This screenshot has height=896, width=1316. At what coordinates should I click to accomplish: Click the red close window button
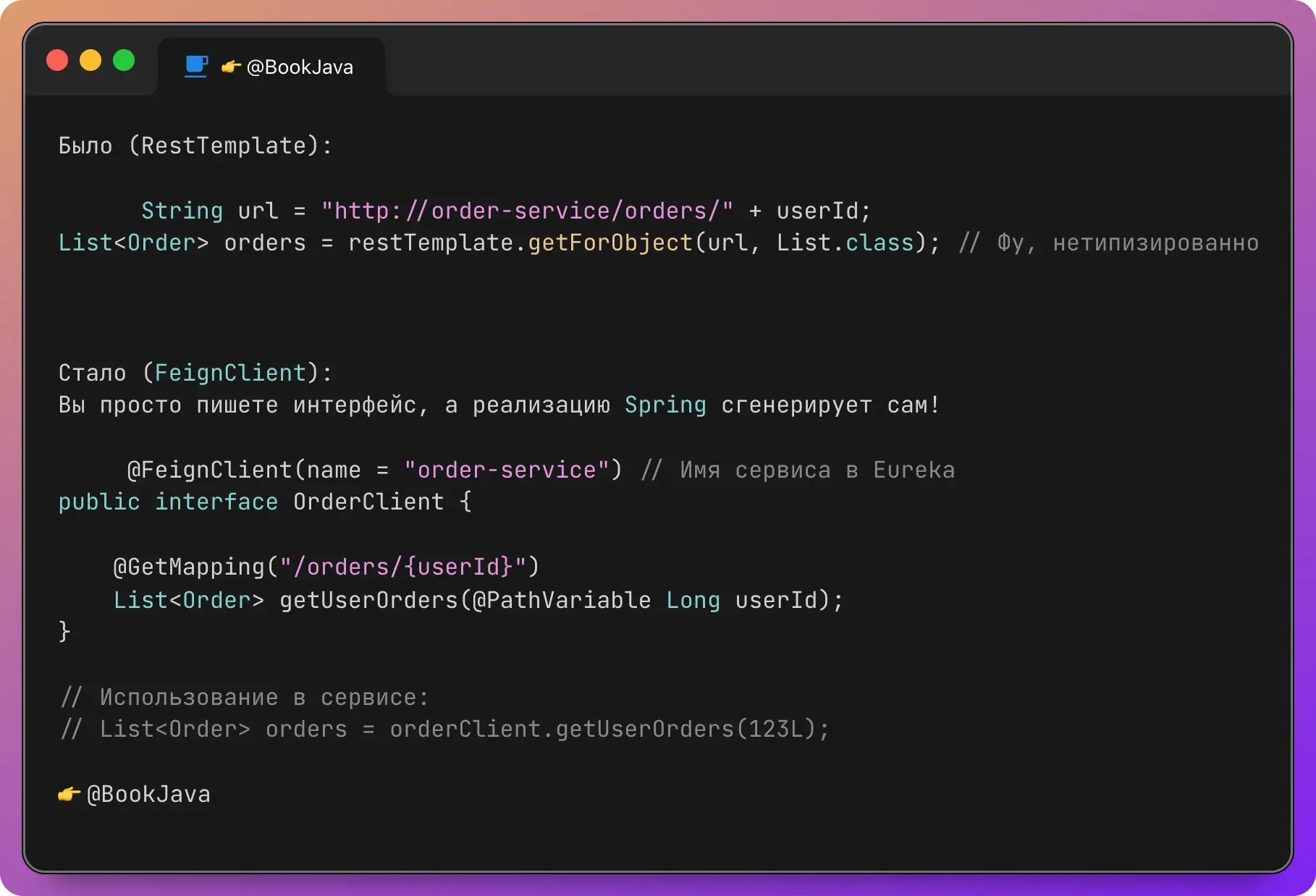pos(57,60)
